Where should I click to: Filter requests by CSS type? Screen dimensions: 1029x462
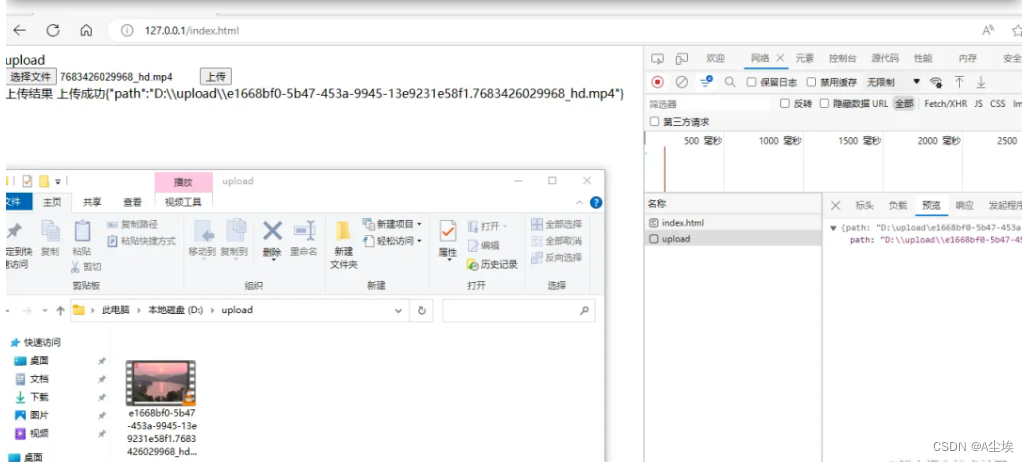998,104
